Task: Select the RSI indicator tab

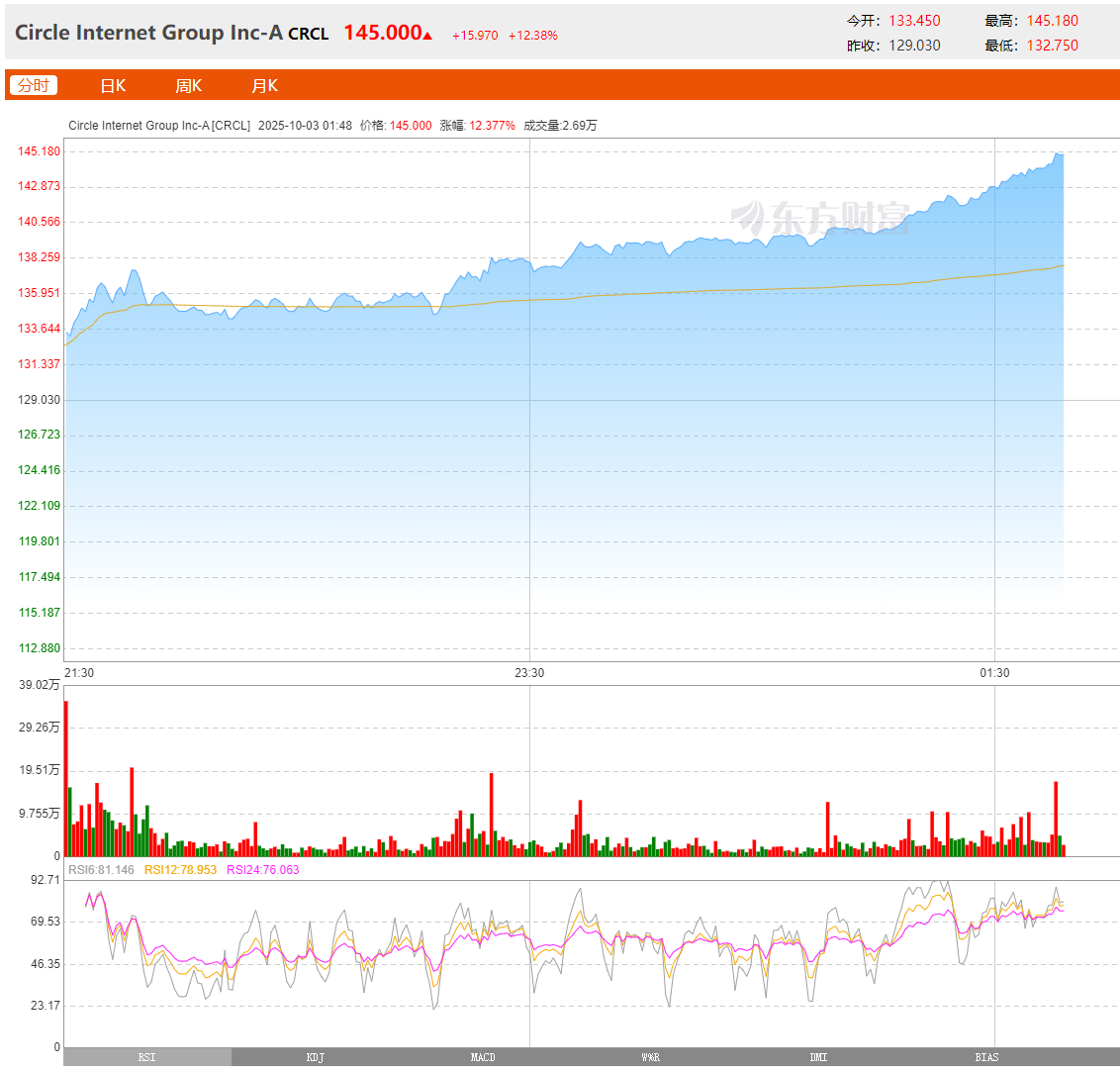Action: coord(147,1057)
